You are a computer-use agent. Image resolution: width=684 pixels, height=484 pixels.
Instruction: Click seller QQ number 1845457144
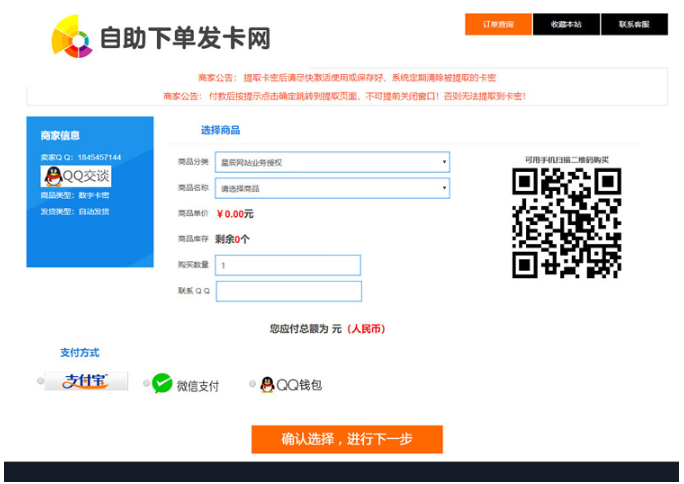click(x=99, y=157)
